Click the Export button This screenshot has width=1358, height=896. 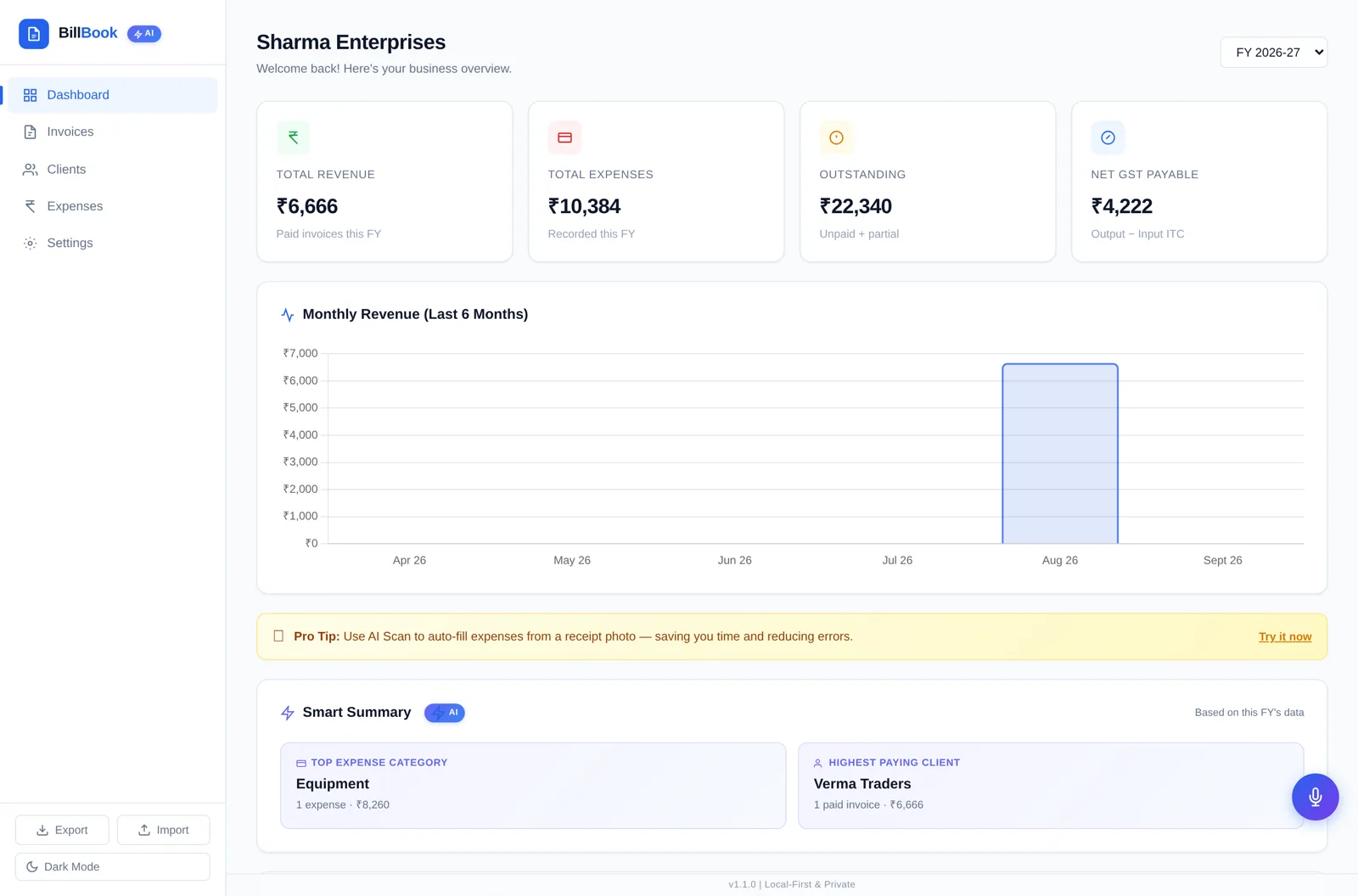click(62, 830)
